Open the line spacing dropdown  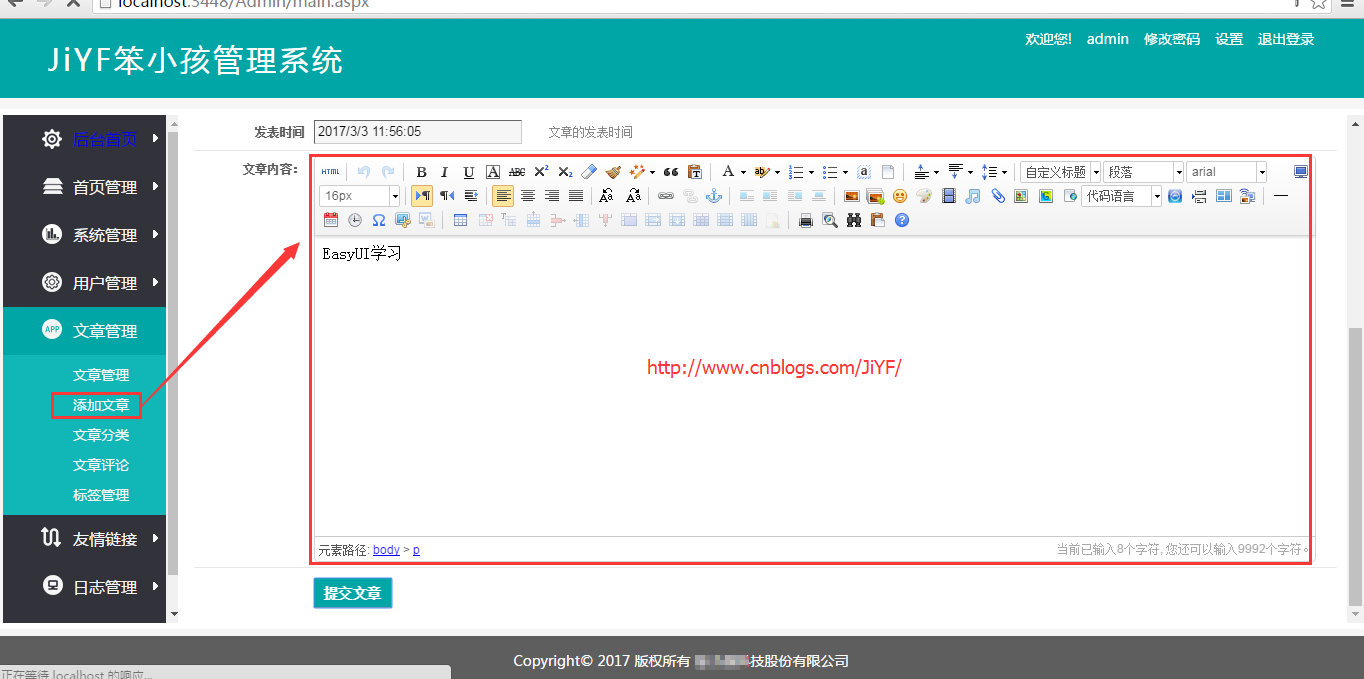click(1004, 172)
